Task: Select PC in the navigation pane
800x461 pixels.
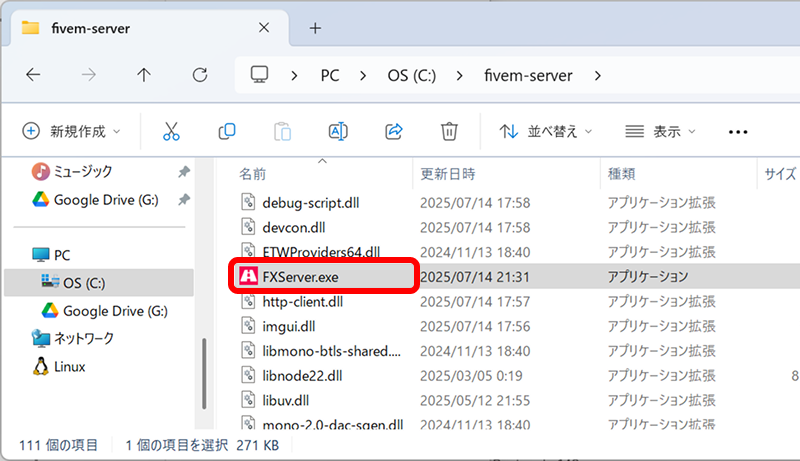Action: [62, 255]
